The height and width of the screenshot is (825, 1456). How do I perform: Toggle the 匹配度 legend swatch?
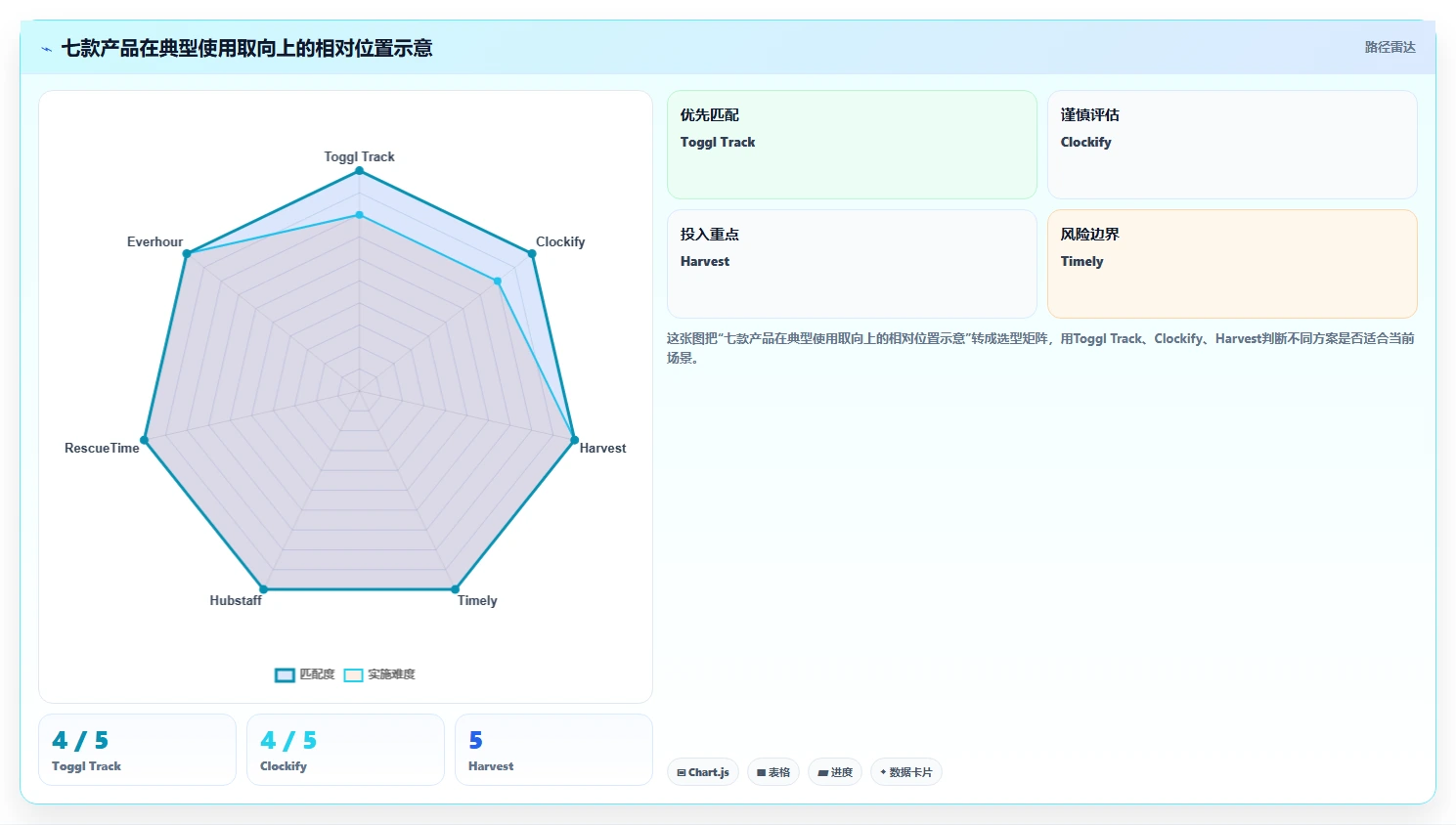point(285,674)
